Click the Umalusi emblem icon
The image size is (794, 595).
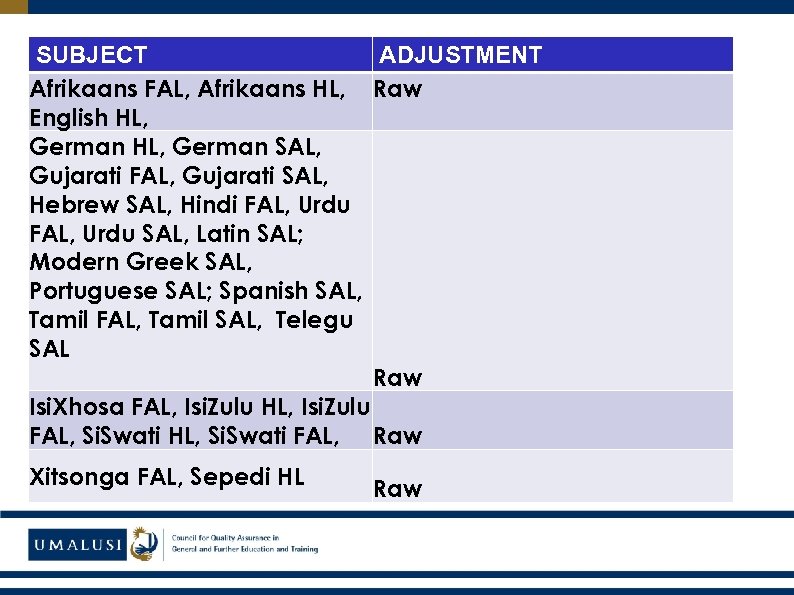(x=144, y=543)
